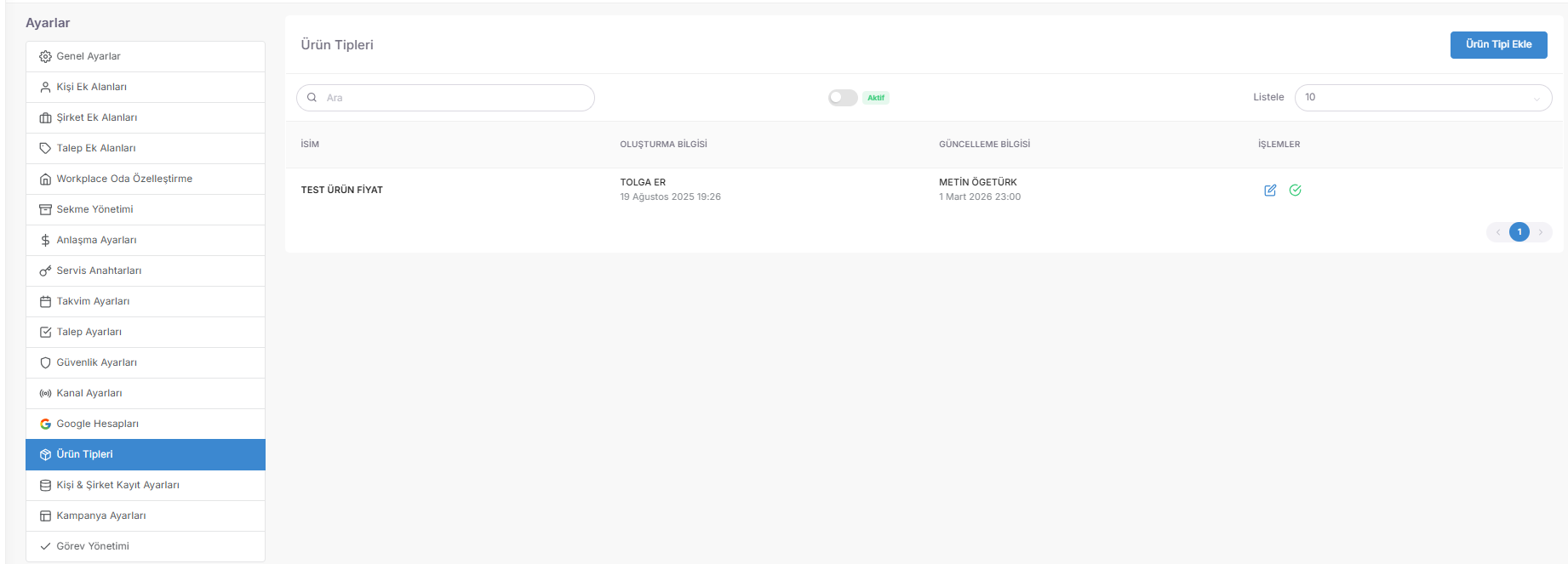Click the Takvim Ayarları calendar icon
Image resolution: width=1568 pixels, height=564 pixels.
(x=45, y=301)
